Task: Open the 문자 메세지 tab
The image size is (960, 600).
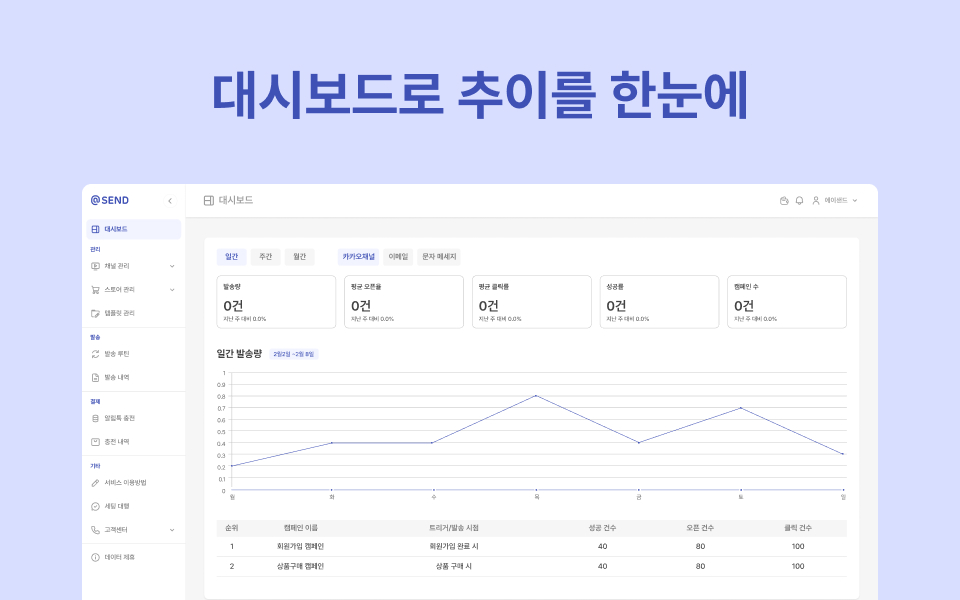Action: [440, 256]
